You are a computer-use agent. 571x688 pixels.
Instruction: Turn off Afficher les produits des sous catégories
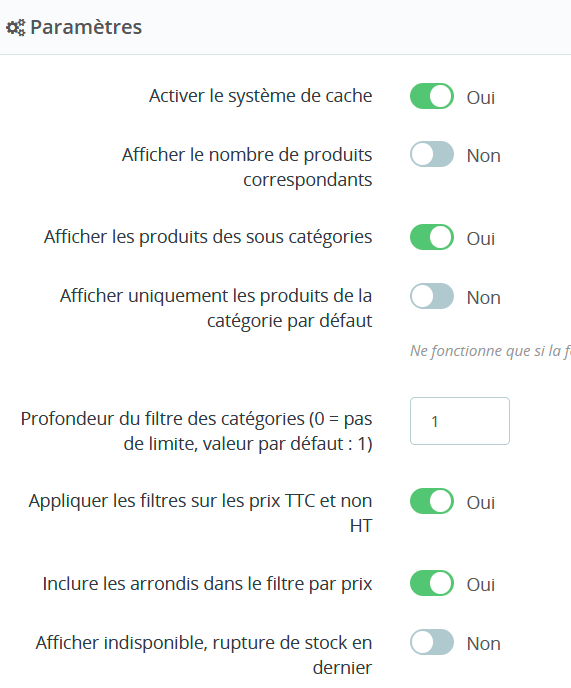pyautogui.click(x=432, y=237)
